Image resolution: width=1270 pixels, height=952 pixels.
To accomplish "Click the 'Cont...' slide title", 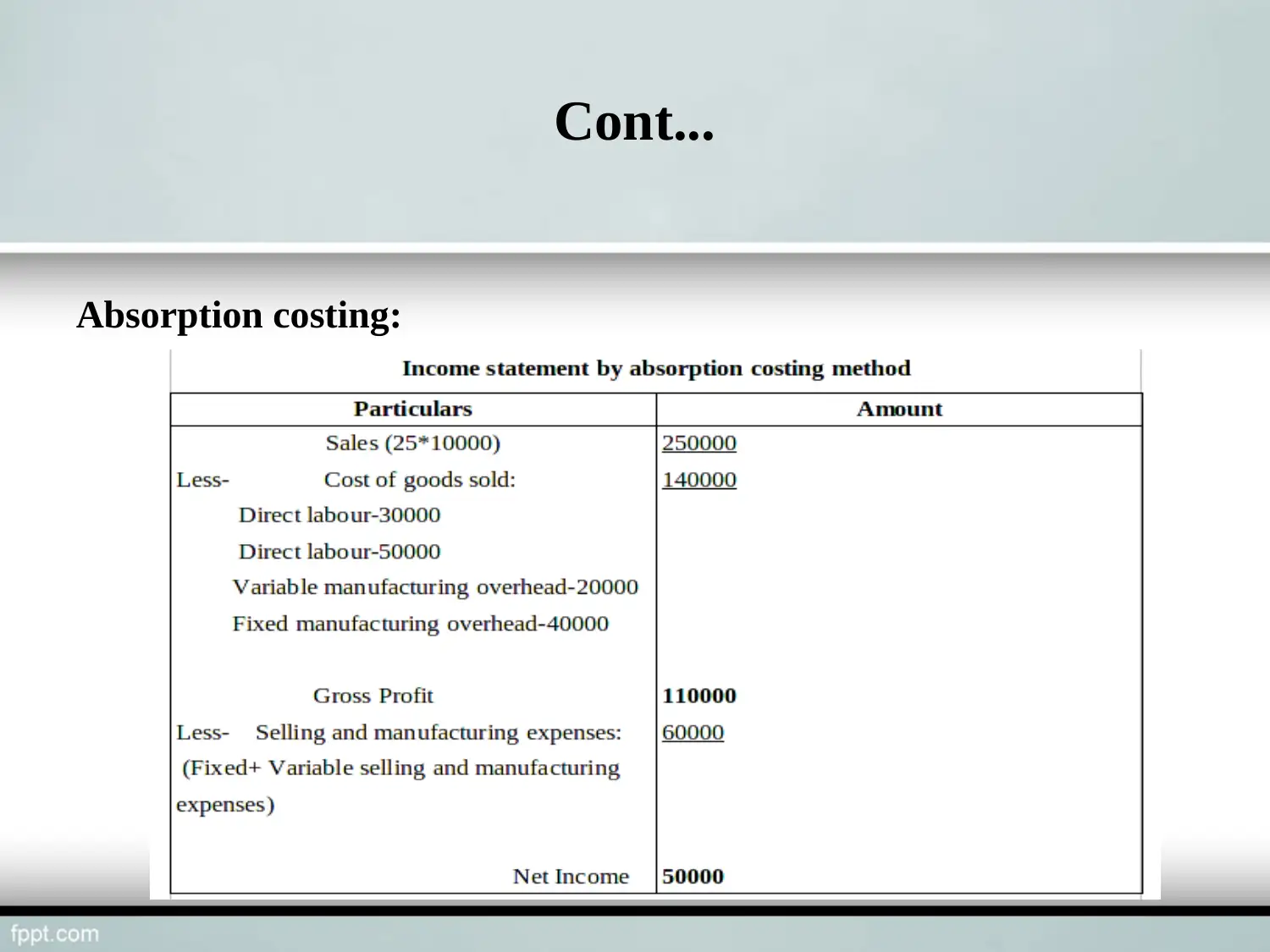I will point(634,122).
